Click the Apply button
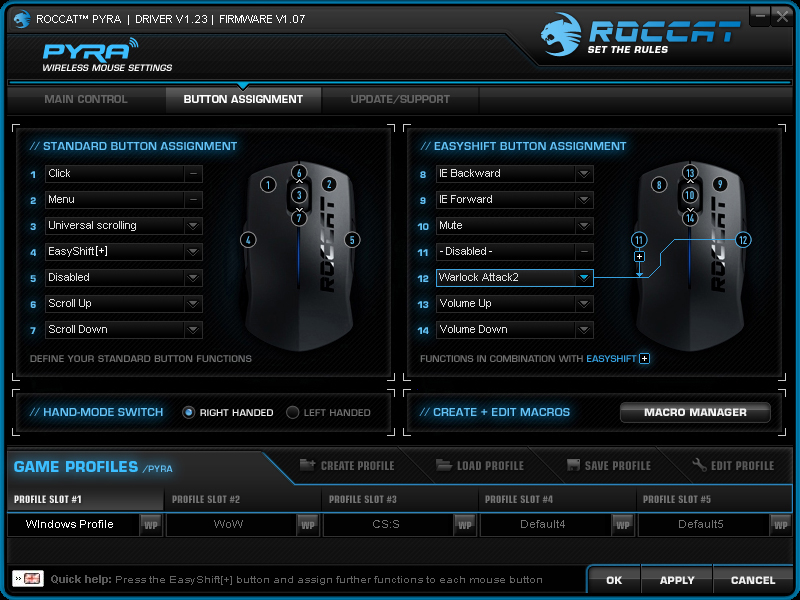The width and height of the screenshot is (800, 600). pyautogui.click(x=677, y=580)
